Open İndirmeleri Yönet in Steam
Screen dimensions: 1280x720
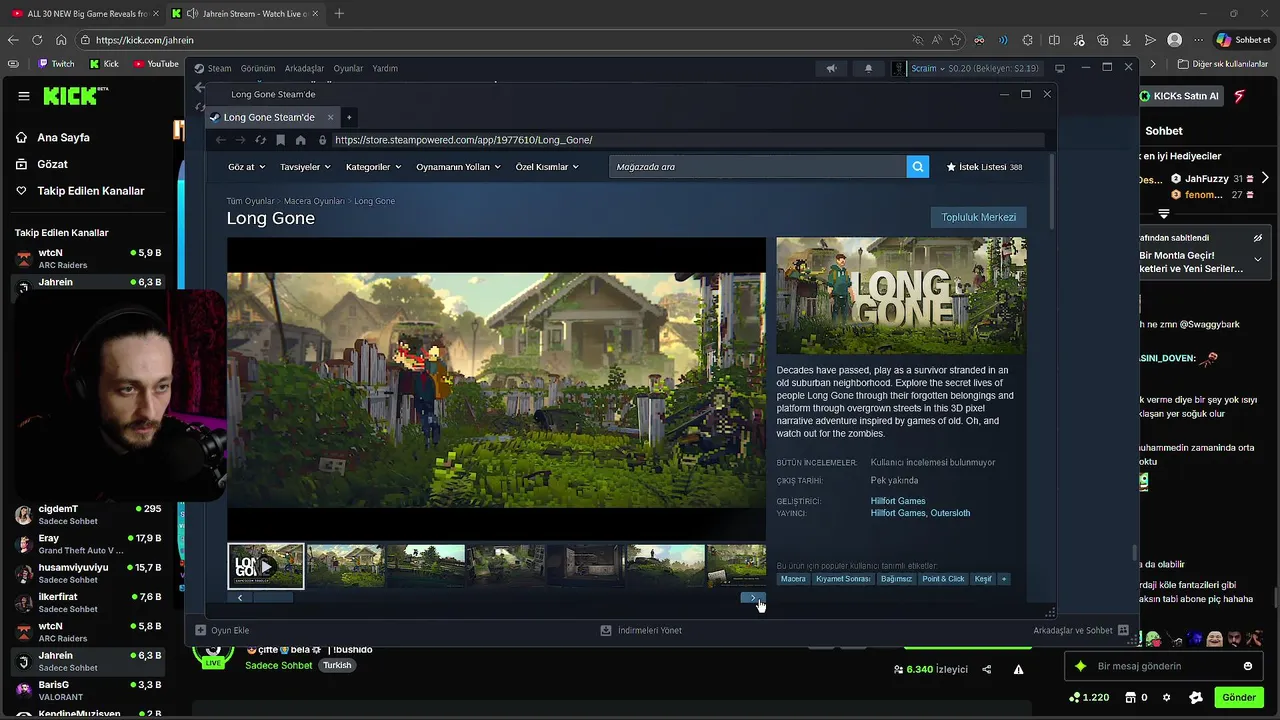pos(641,631)
